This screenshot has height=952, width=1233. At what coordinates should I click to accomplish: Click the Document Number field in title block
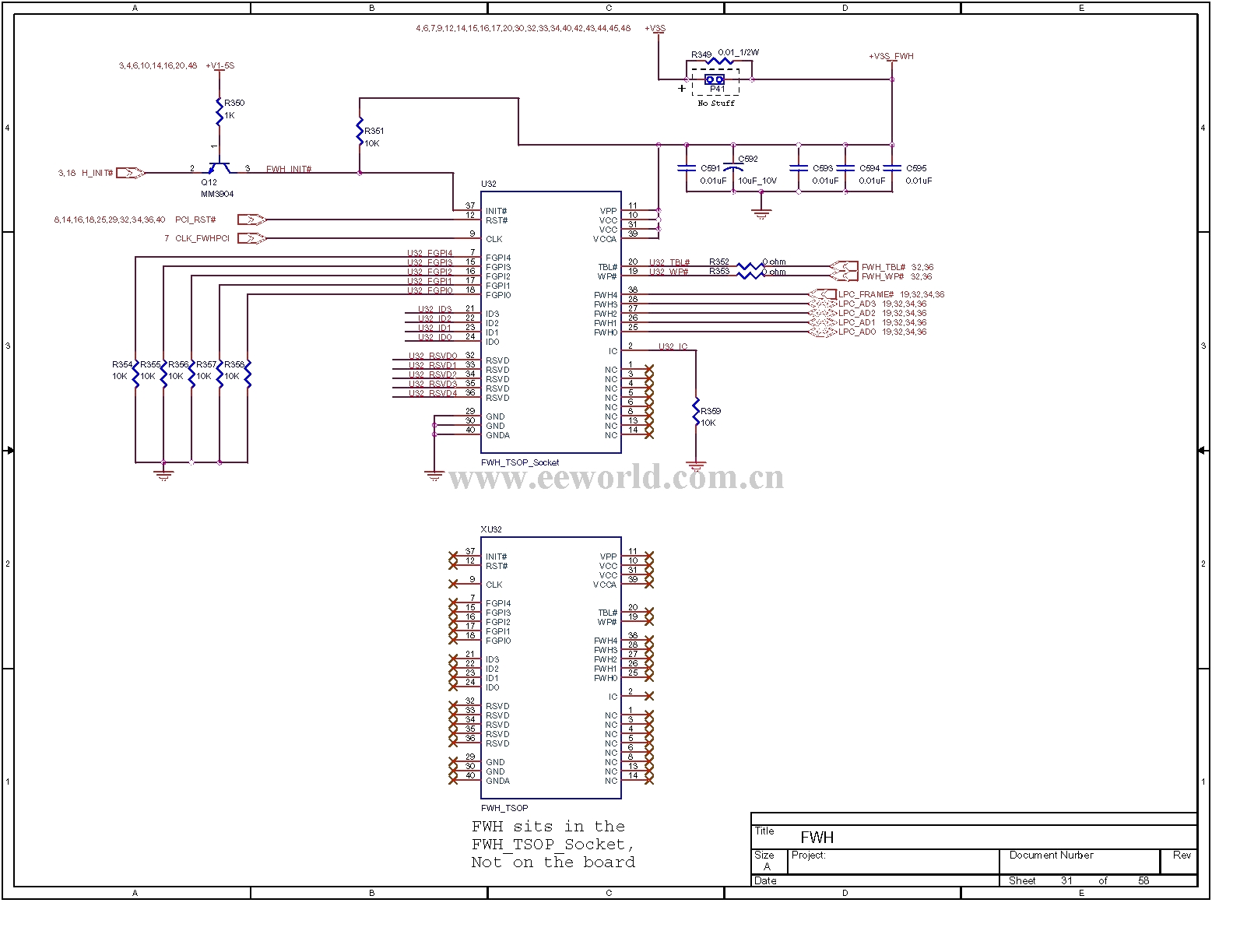coord(1080,861)
